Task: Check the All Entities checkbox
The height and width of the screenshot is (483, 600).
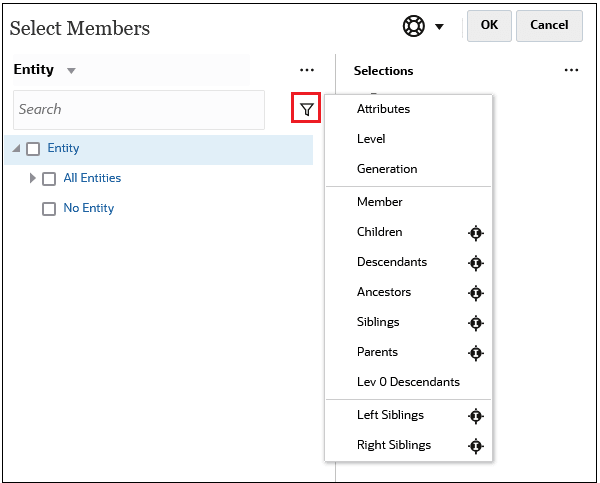Action: point(49,179)
